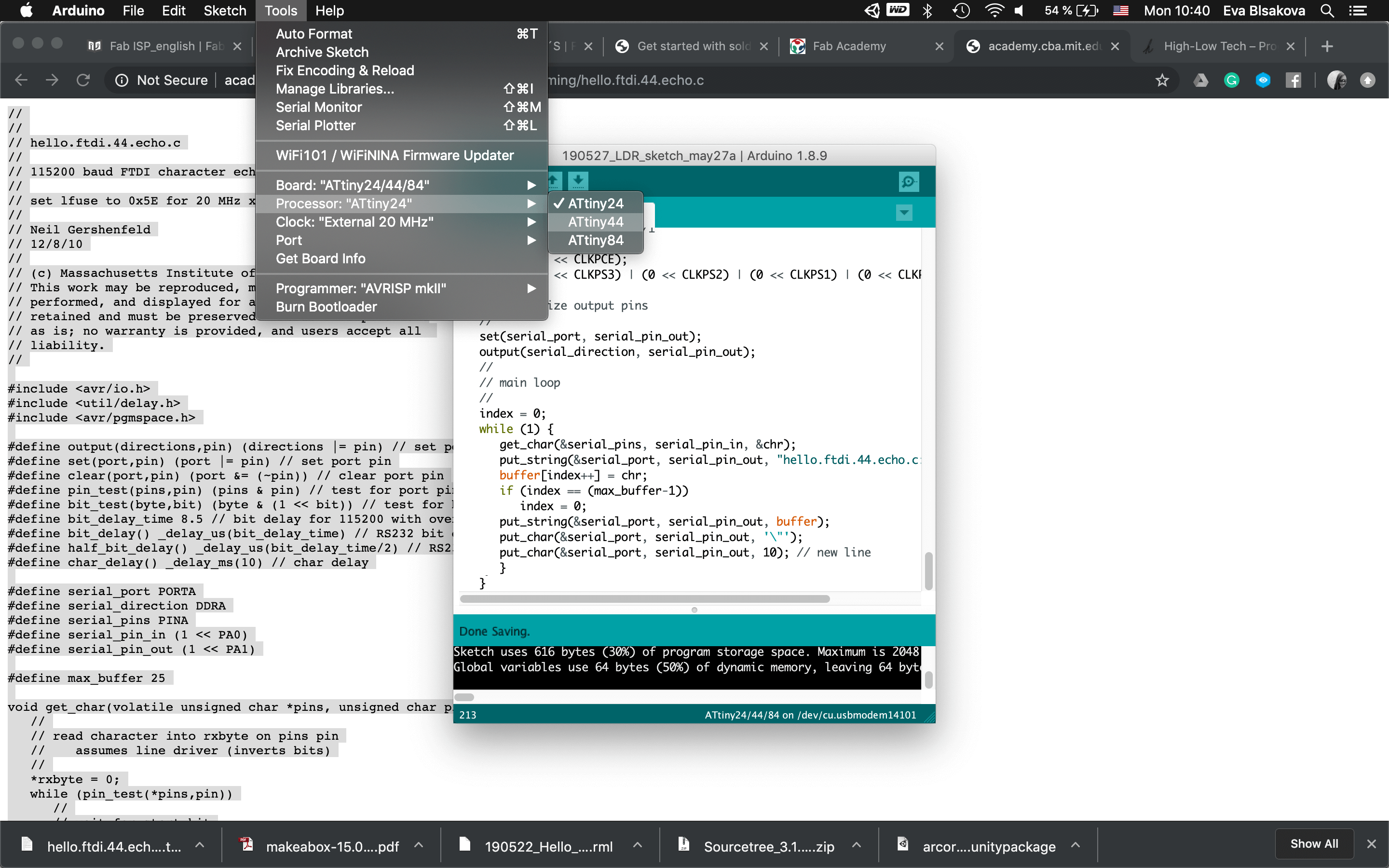Reload the browser page
This screenshot has width=1389, height=868.
83,81
